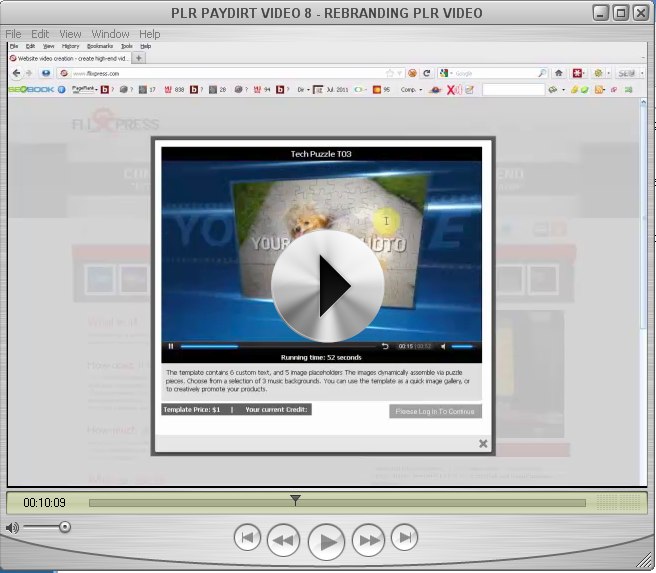Close the Tech Puzzle T03 popup
Image resolution: width=656 pixels, height=573 pixels.
point(483,444)
